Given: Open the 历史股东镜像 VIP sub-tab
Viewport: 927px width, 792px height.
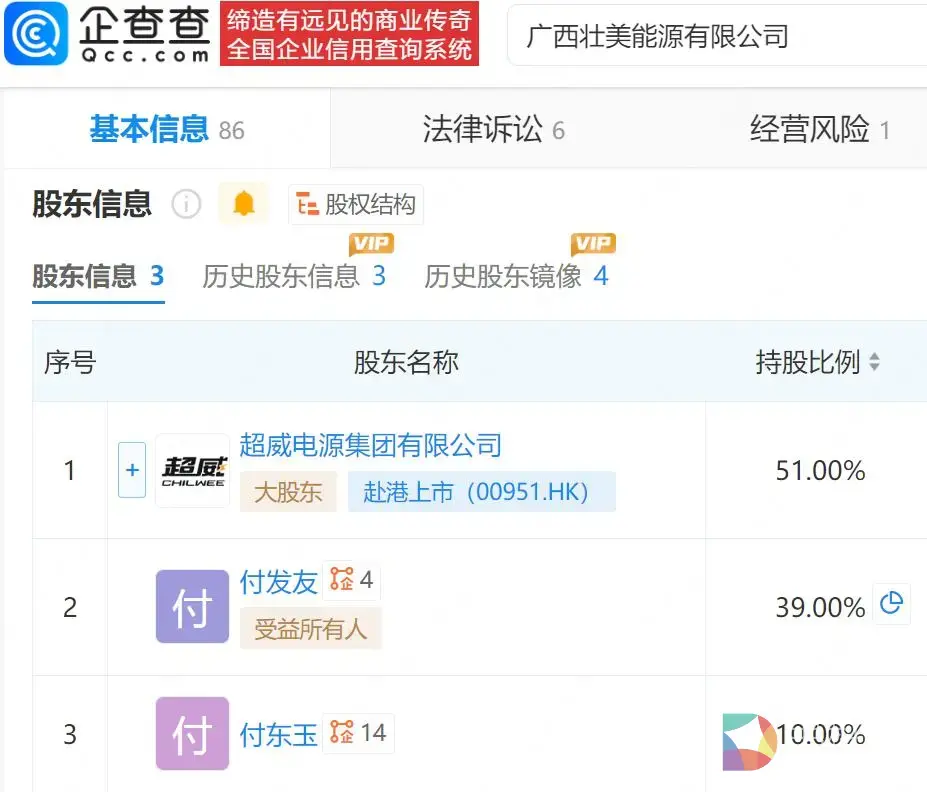Looking at the screenshot, I should pyautogui.click(x=516, y=276).
